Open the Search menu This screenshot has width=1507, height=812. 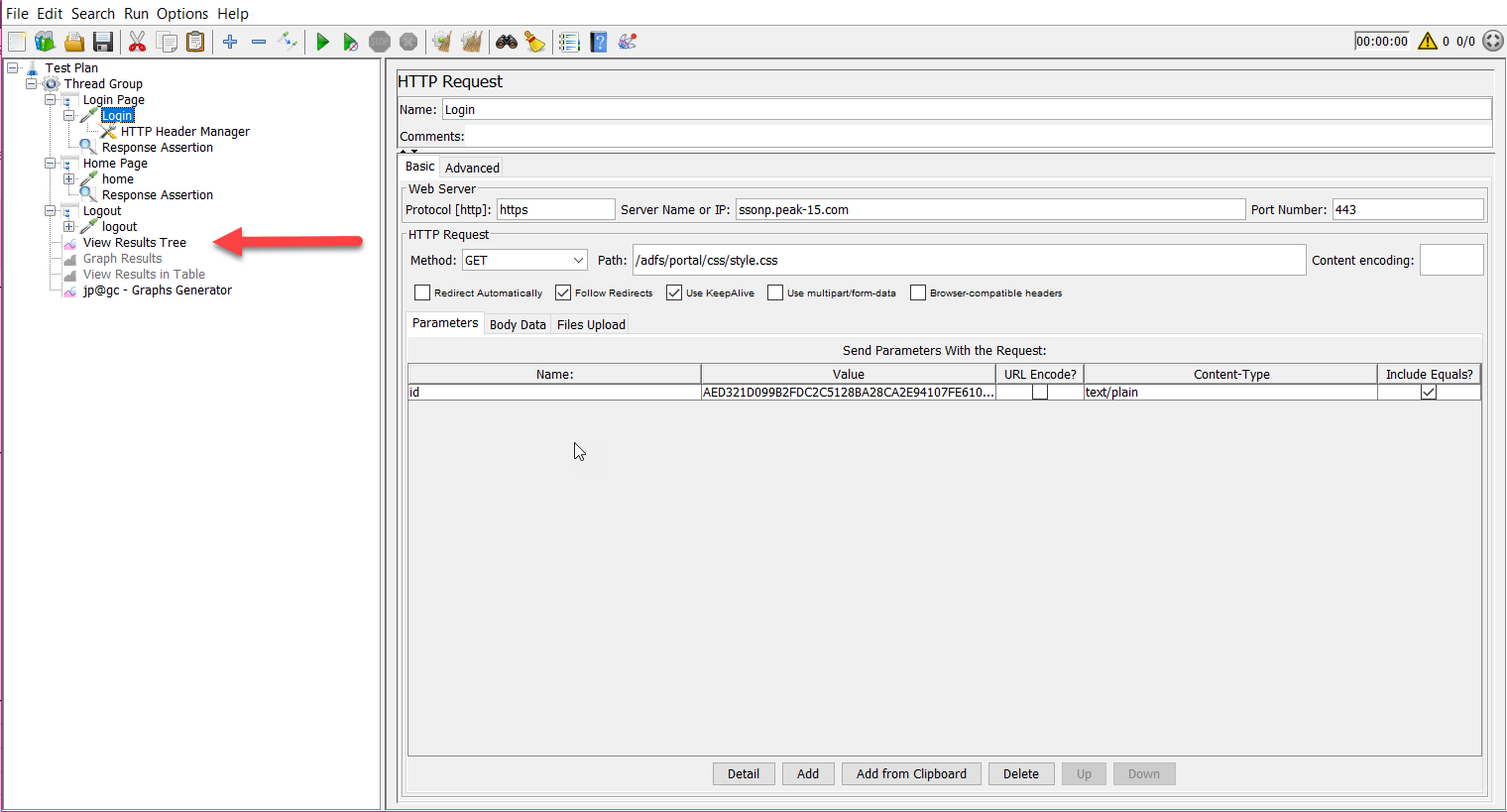(x=93, y=14)
